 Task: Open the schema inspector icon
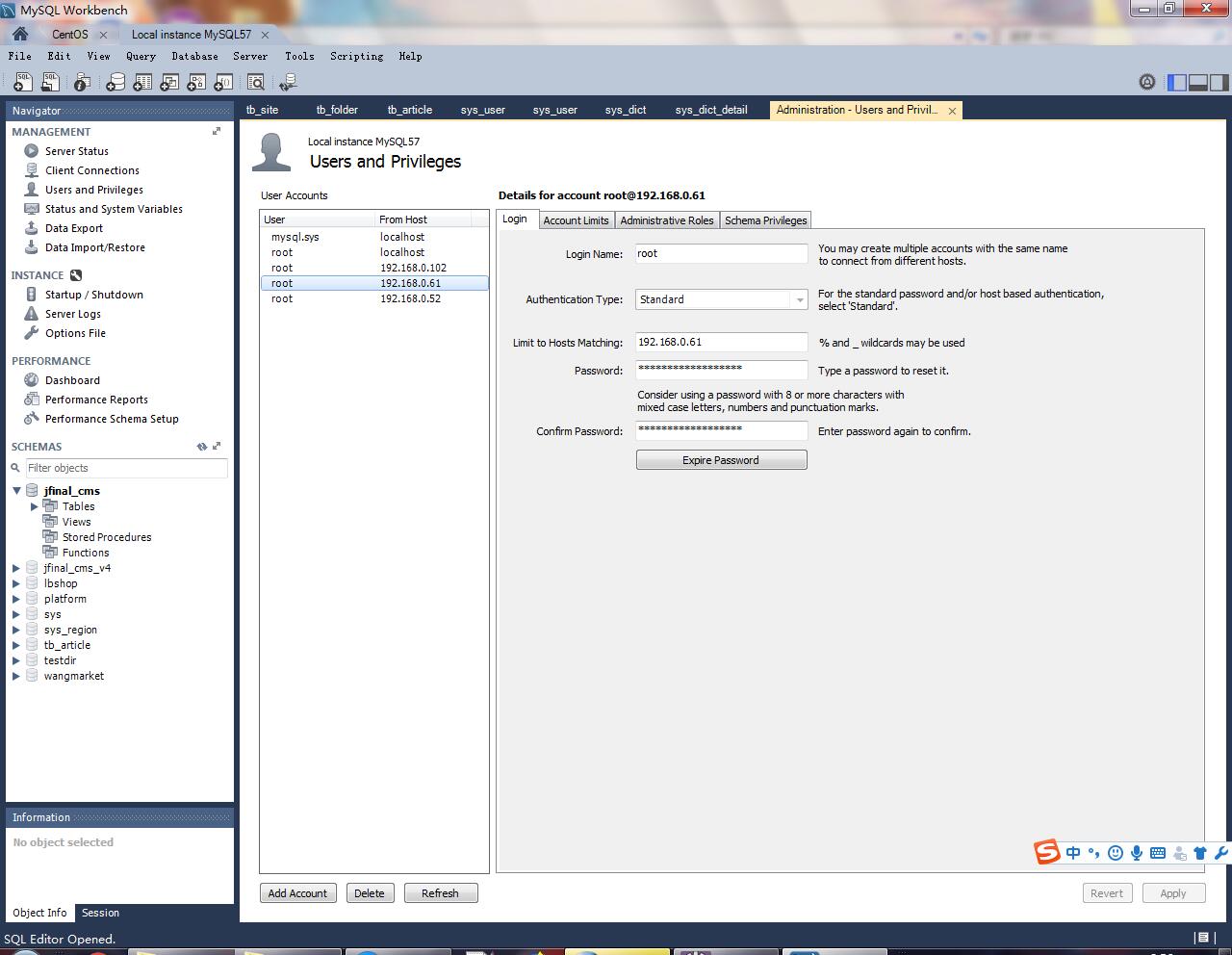click(x=83, y=83)
